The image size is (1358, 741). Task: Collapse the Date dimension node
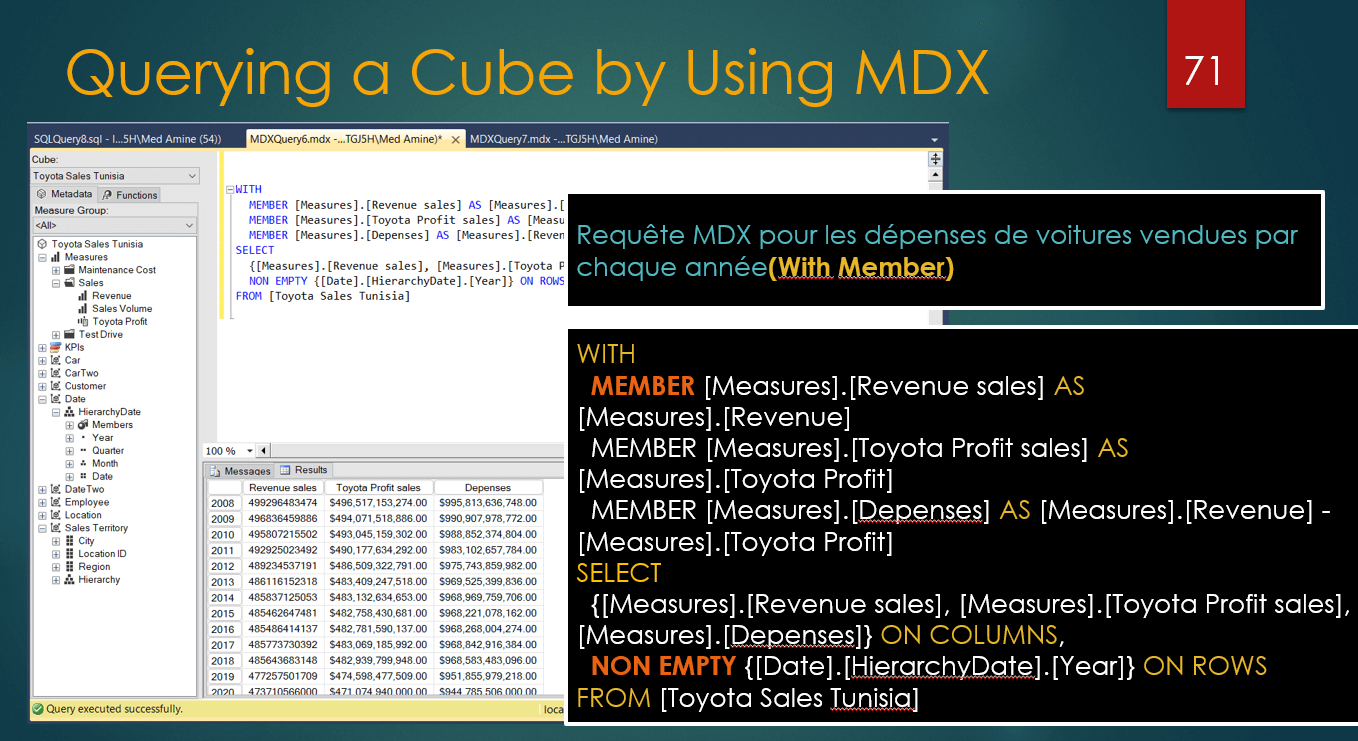[x=42, y=399]
